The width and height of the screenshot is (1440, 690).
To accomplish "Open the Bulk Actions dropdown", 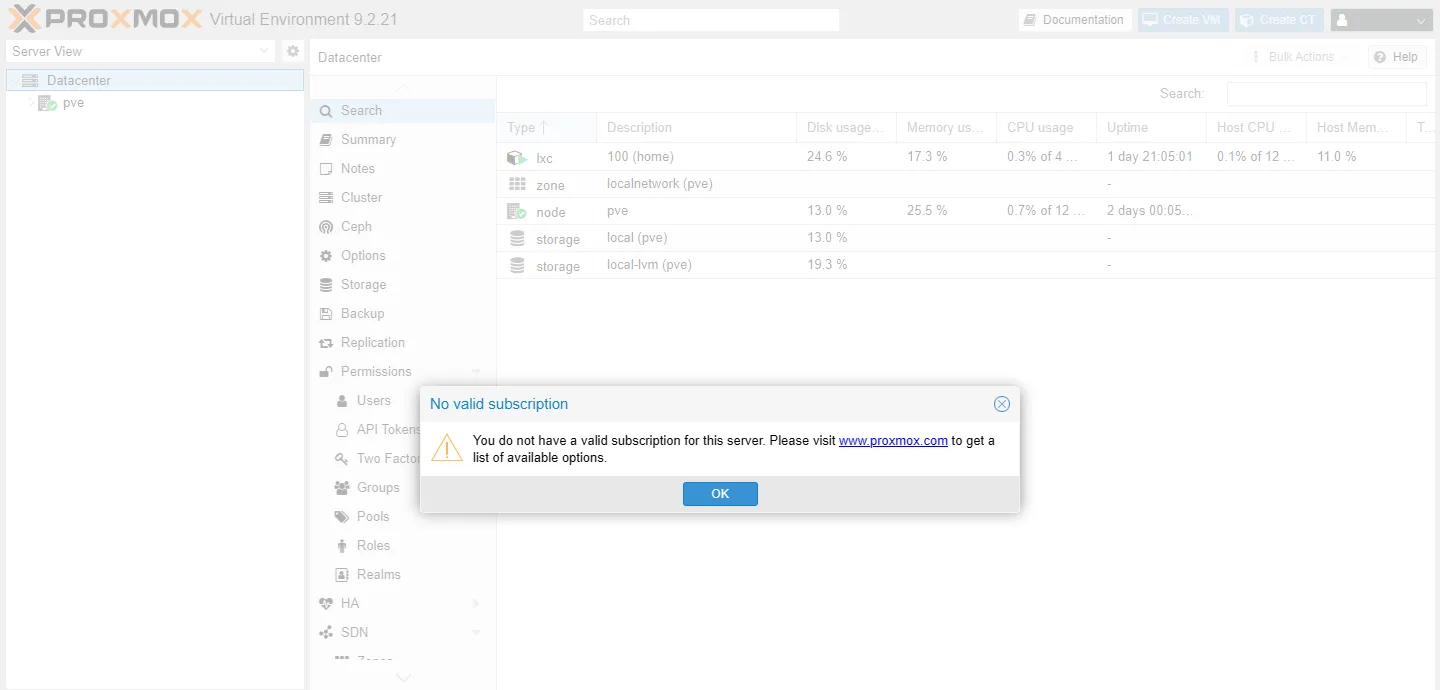I will pyautogui.click(x=1301, y=57).
